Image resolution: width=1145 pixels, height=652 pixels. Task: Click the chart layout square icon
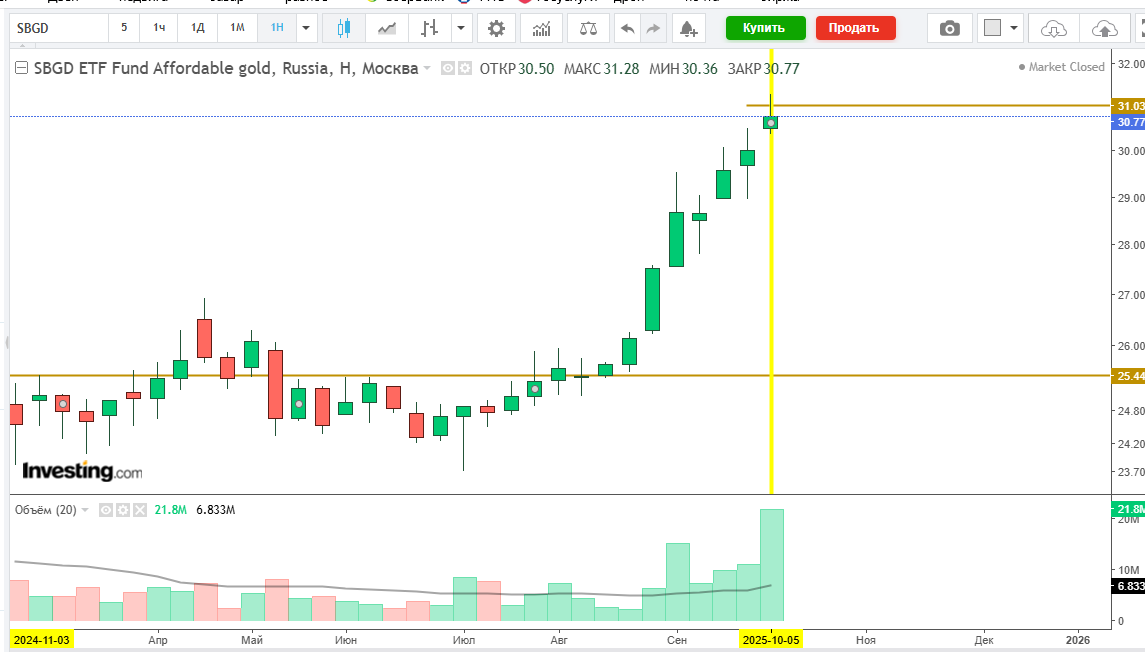pos(992,28)
